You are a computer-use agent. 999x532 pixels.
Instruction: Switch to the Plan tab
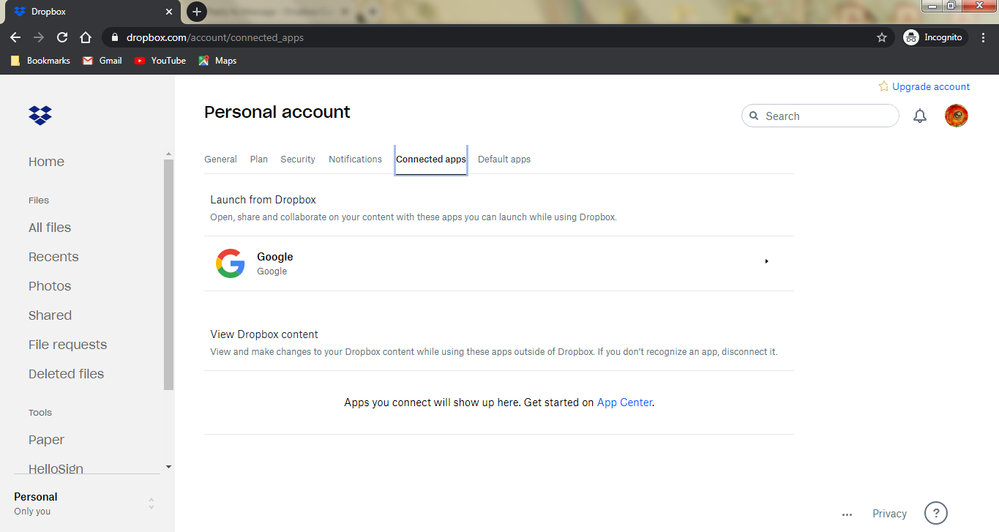(259, 159)
